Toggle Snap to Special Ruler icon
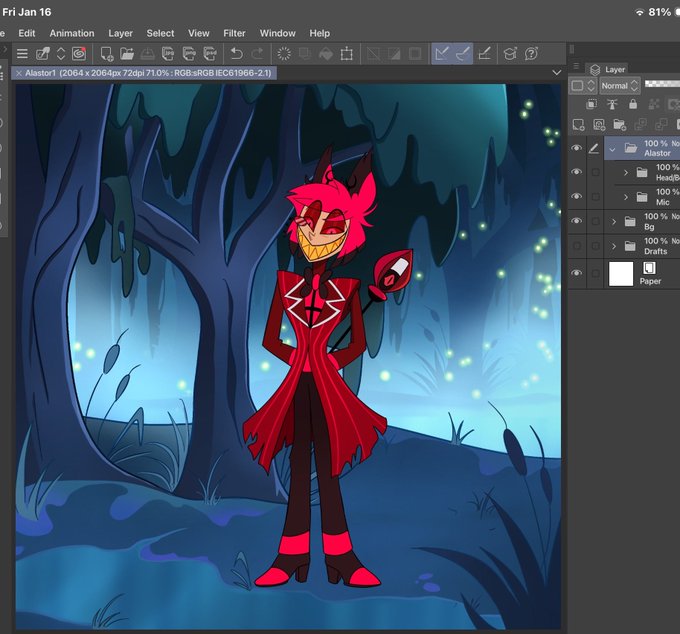This screenshot has width=680, height=634. point(462,54)
